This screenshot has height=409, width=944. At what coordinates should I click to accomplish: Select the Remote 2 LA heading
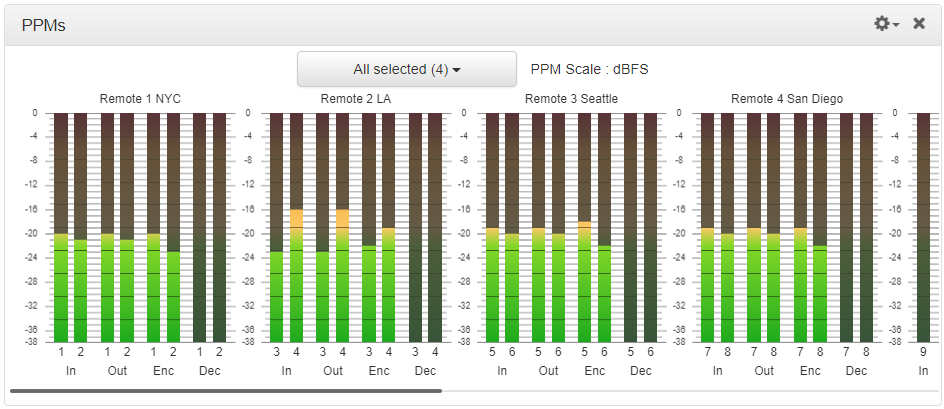[355, 99]
